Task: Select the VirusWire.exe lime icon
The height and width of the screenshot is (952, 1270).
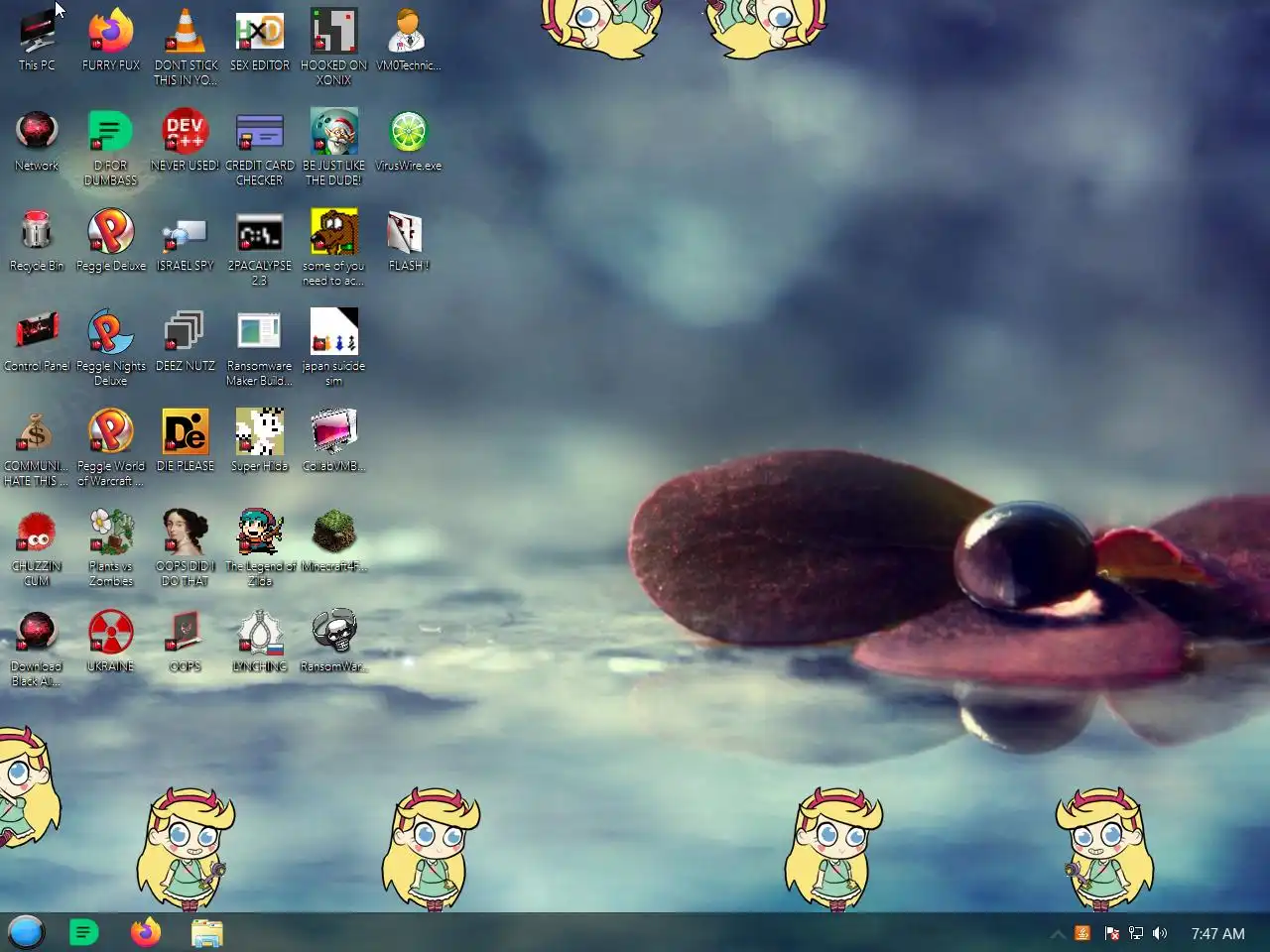Action: (x=408, y=140)
